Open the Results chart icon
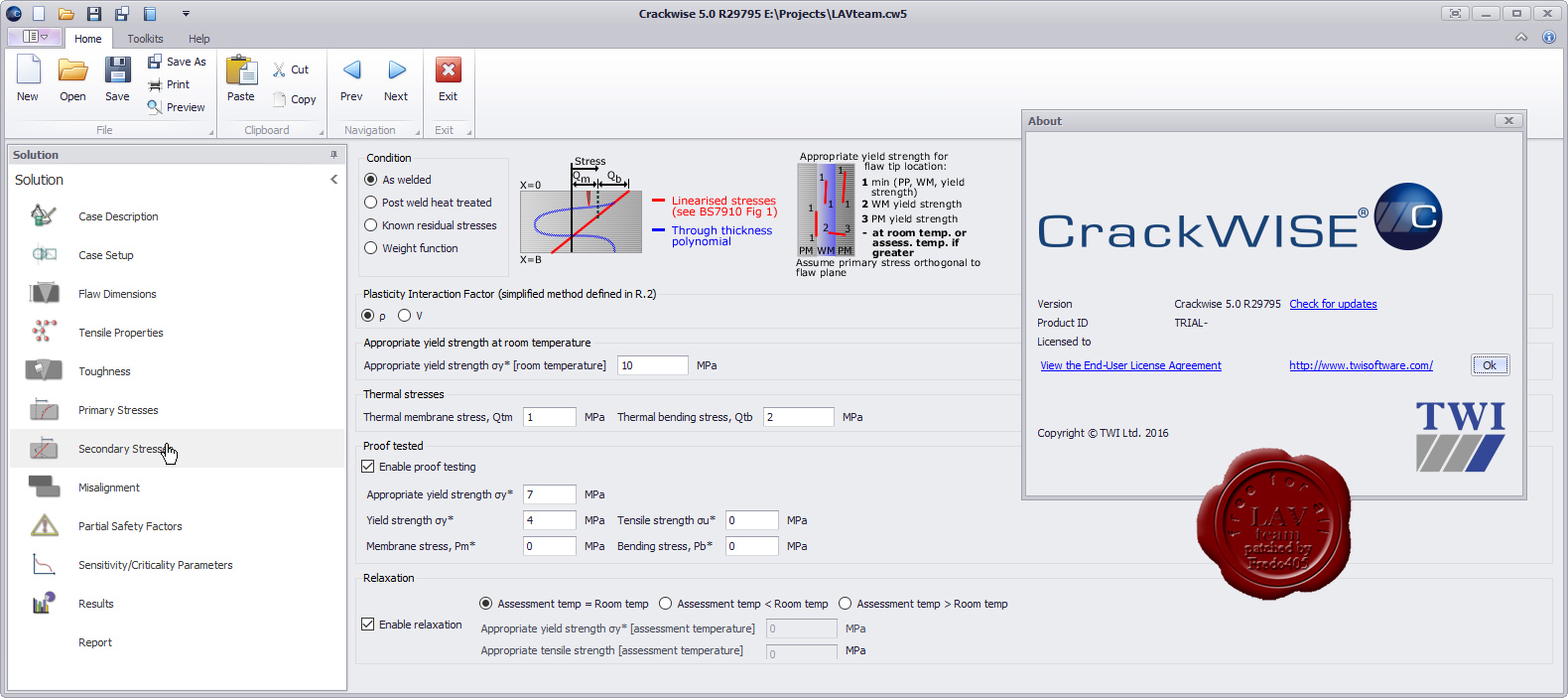 coord(43,603)
